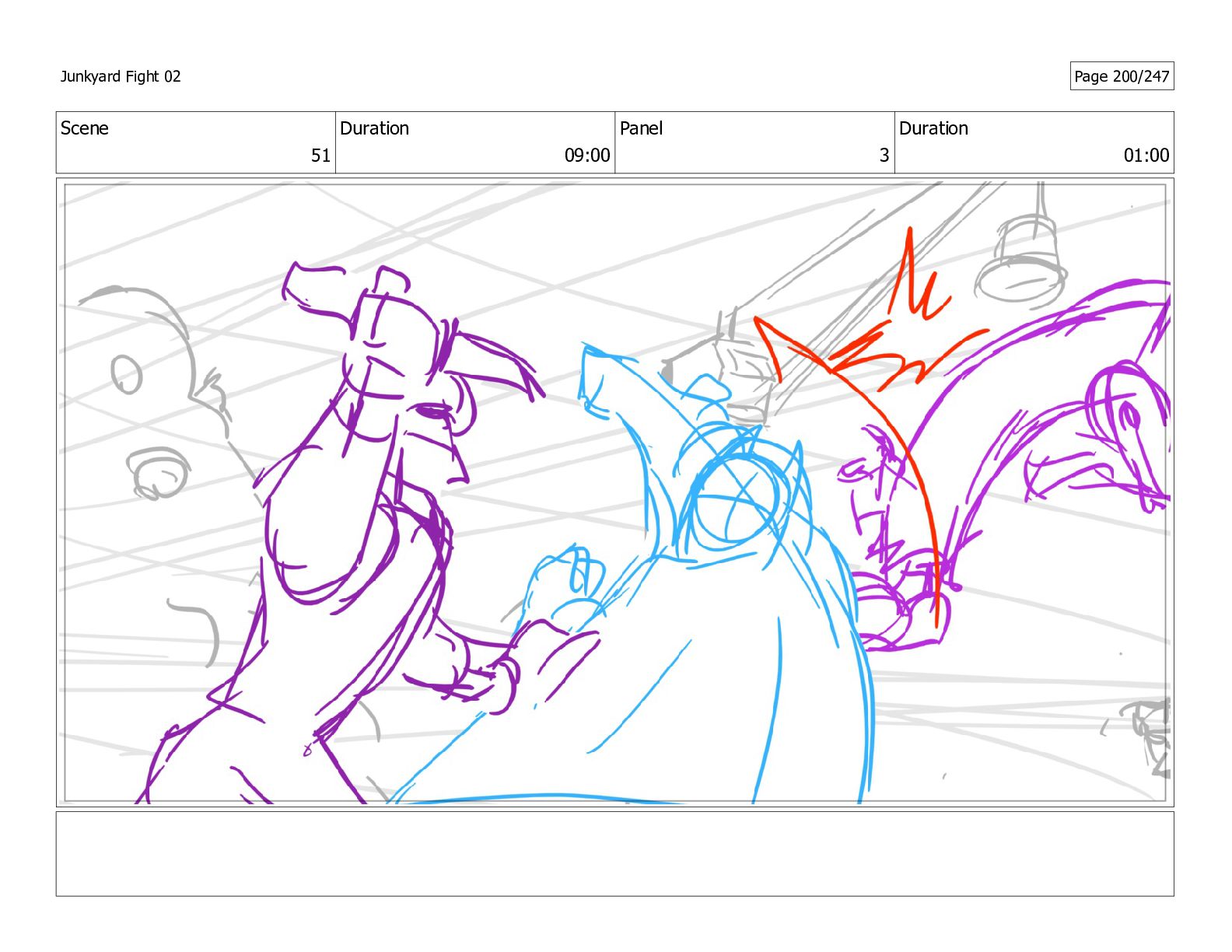Click the scene duration value '09:00'

pyautogui.click(x=587, y=156)
